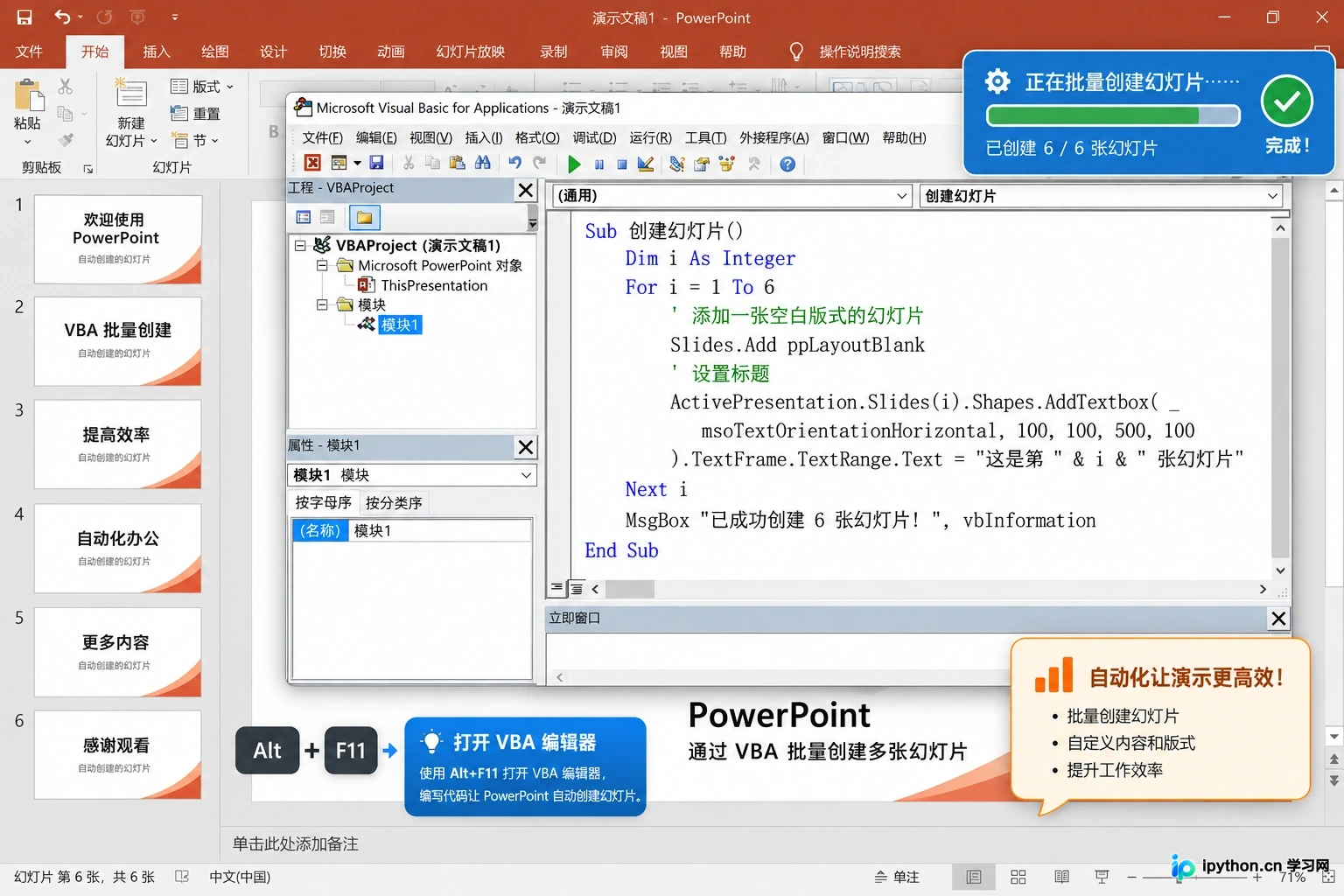1344x896 pixels.
Task: Select the 按分类序 properties tab
Action: tap(394, 503)
